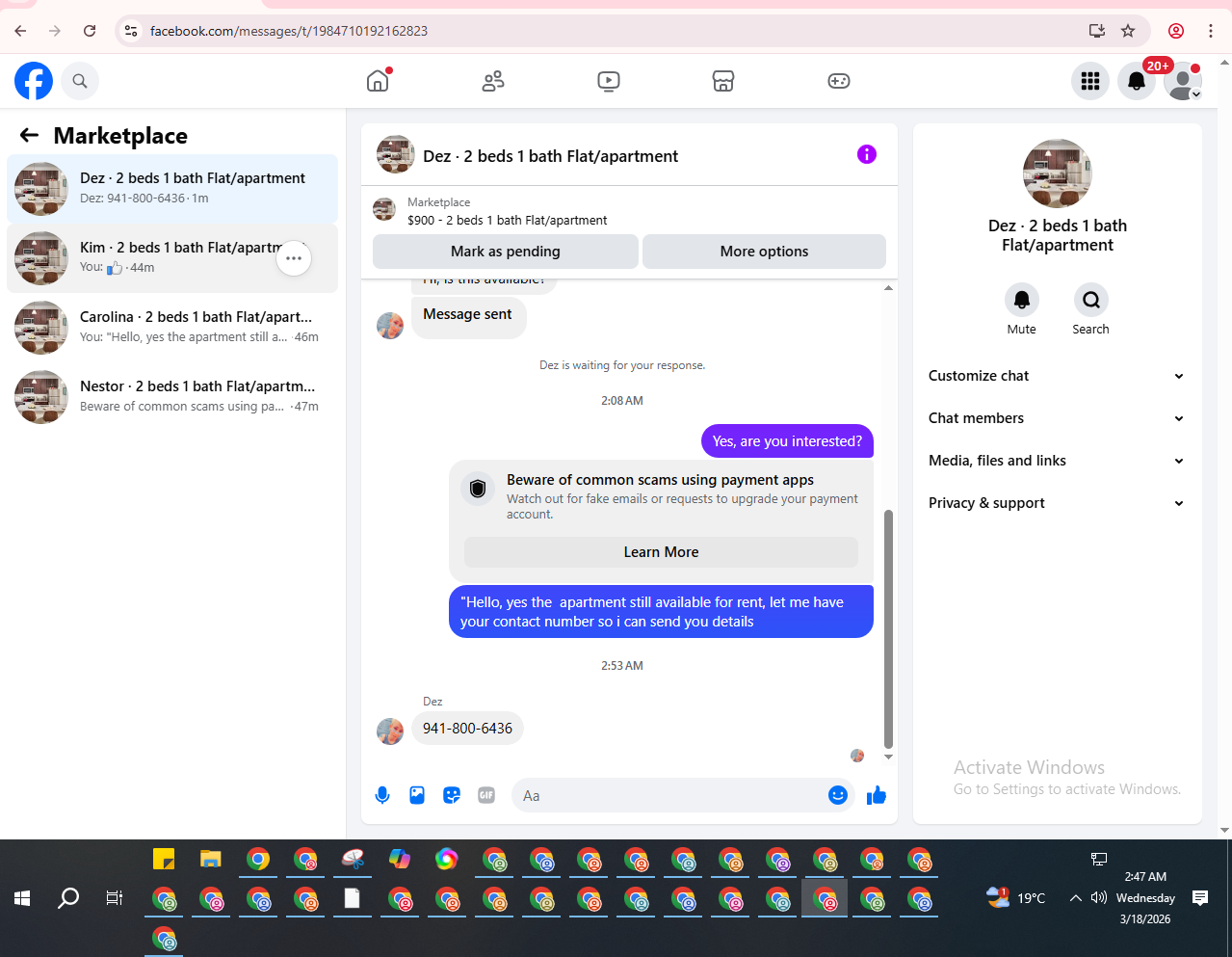Open the Friends icon in the top bar
The height and width of the screenshot is (957, 1232).
coord(493,81)
